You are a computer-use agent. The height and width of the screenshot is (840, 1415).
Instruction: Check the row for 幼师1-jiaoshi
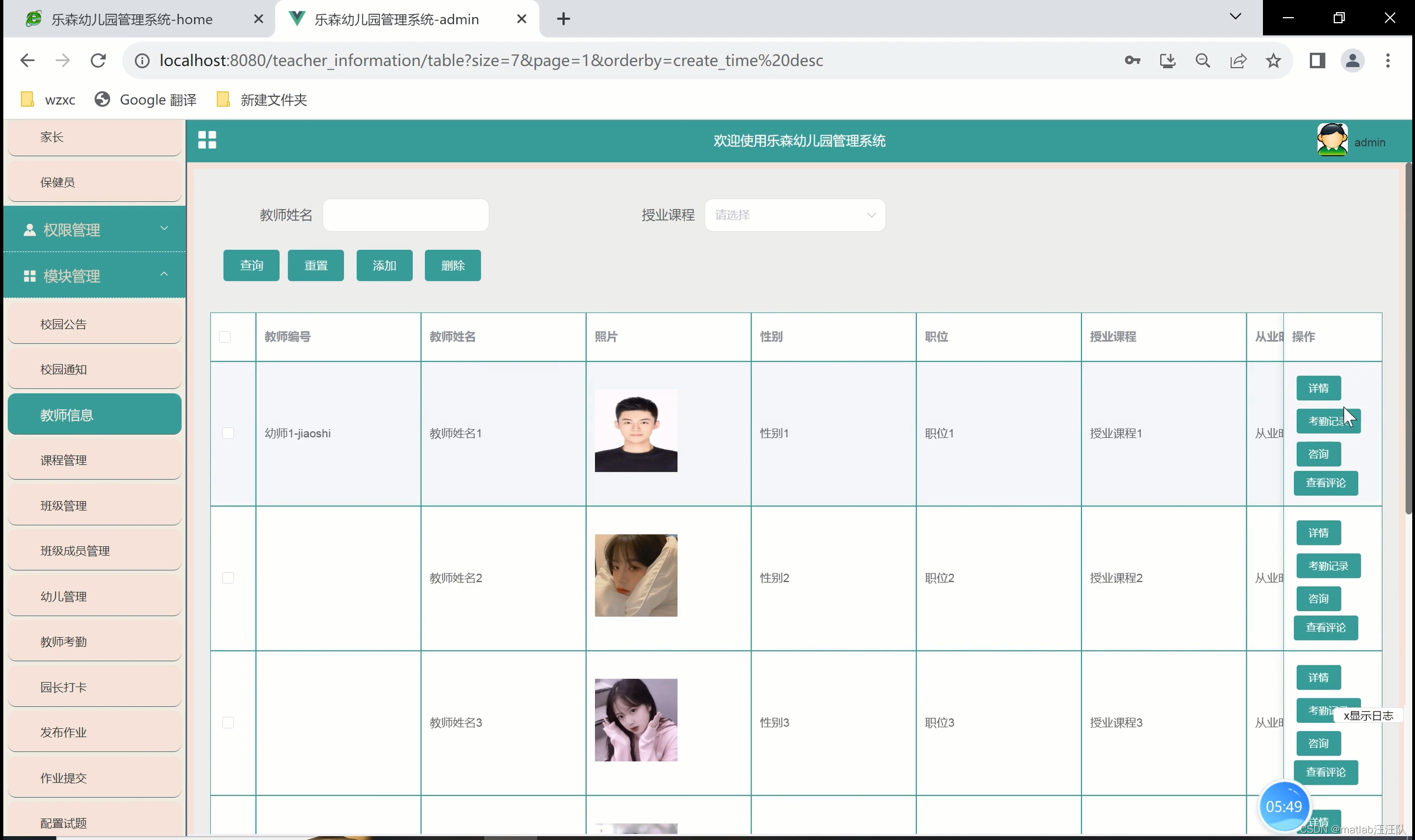coord(228,433)
